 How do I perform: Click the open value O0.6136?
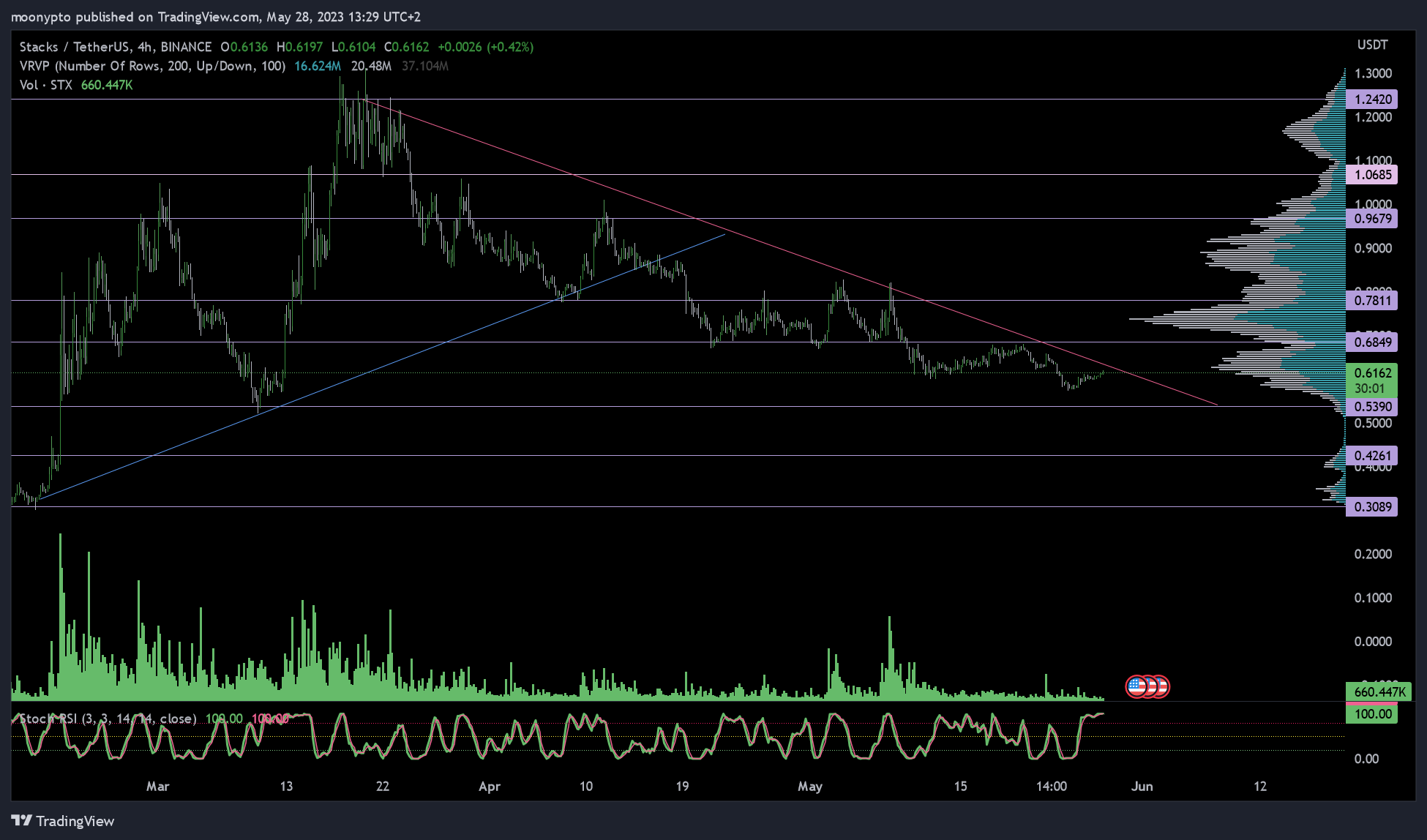coord(244,47)
